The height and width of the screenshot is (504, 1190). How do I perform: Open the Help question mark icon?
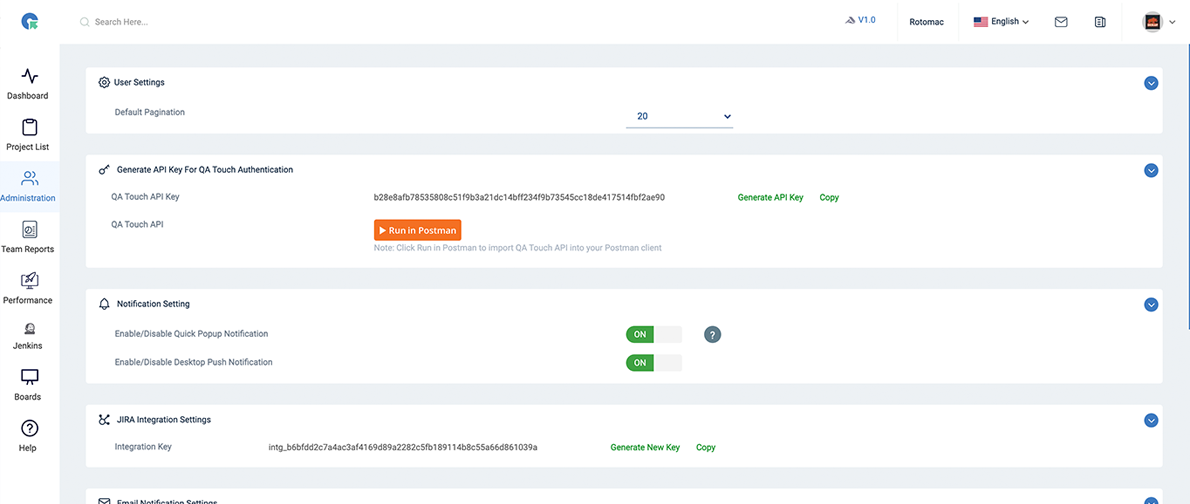tap(30, 428)
